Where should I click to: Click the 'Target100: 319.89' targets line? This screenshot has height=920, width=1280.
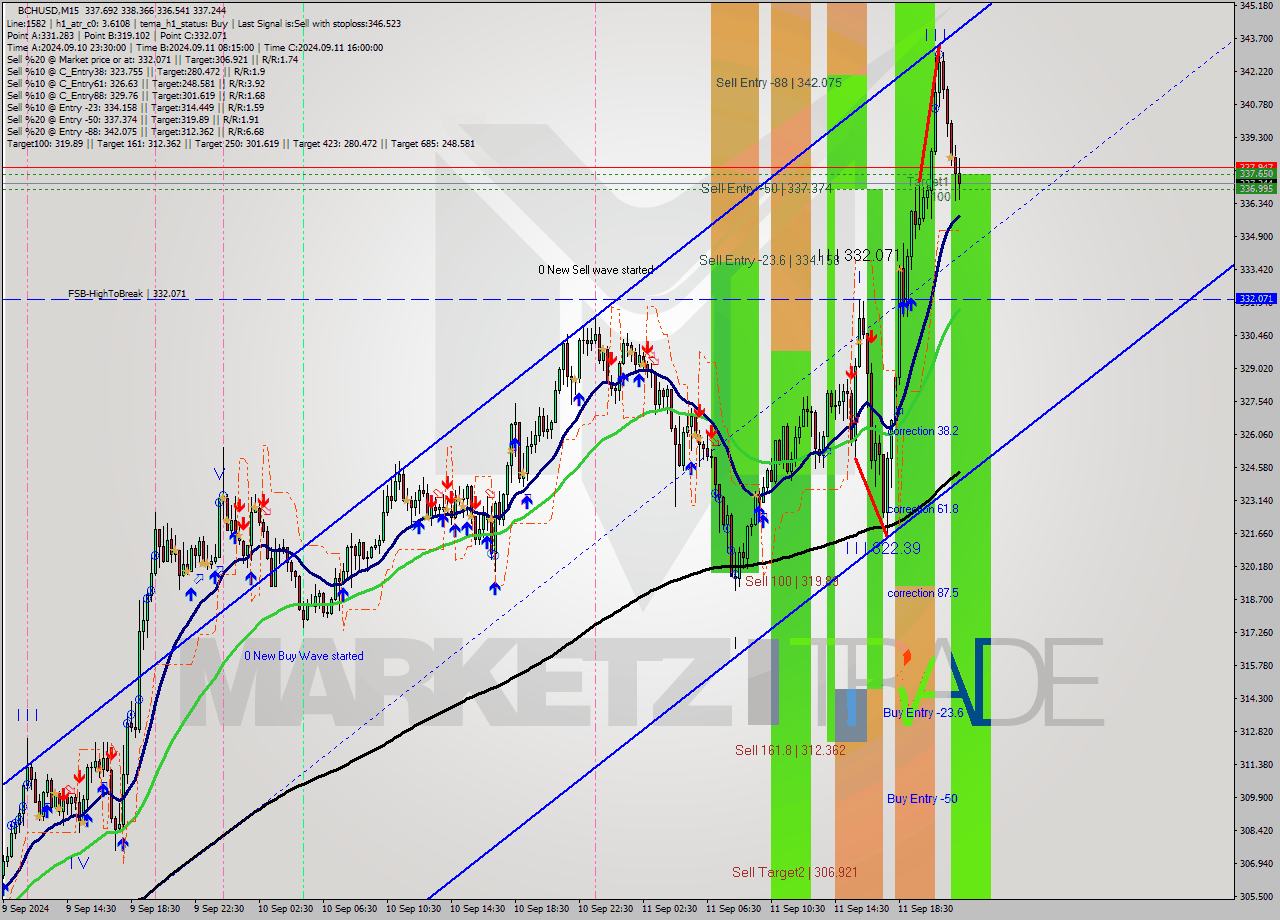point(241,144)
